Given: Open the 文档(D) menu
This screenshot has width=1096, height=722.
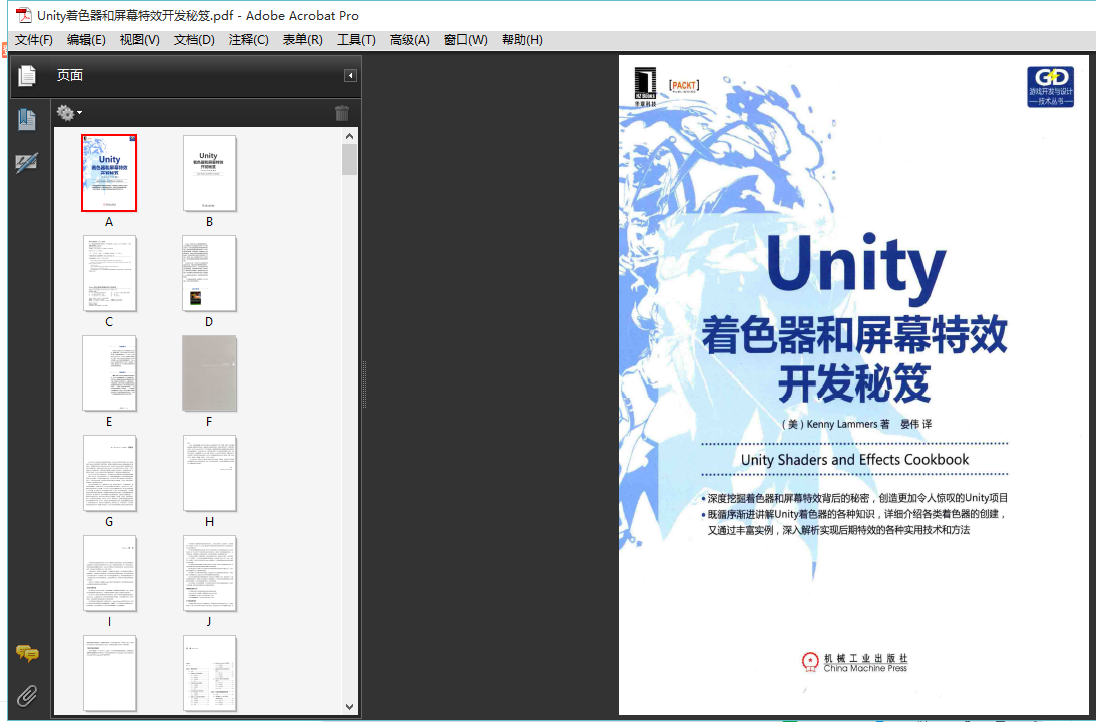Looking at the screenshot, I should pyautogui.click(x=194, y=40).
